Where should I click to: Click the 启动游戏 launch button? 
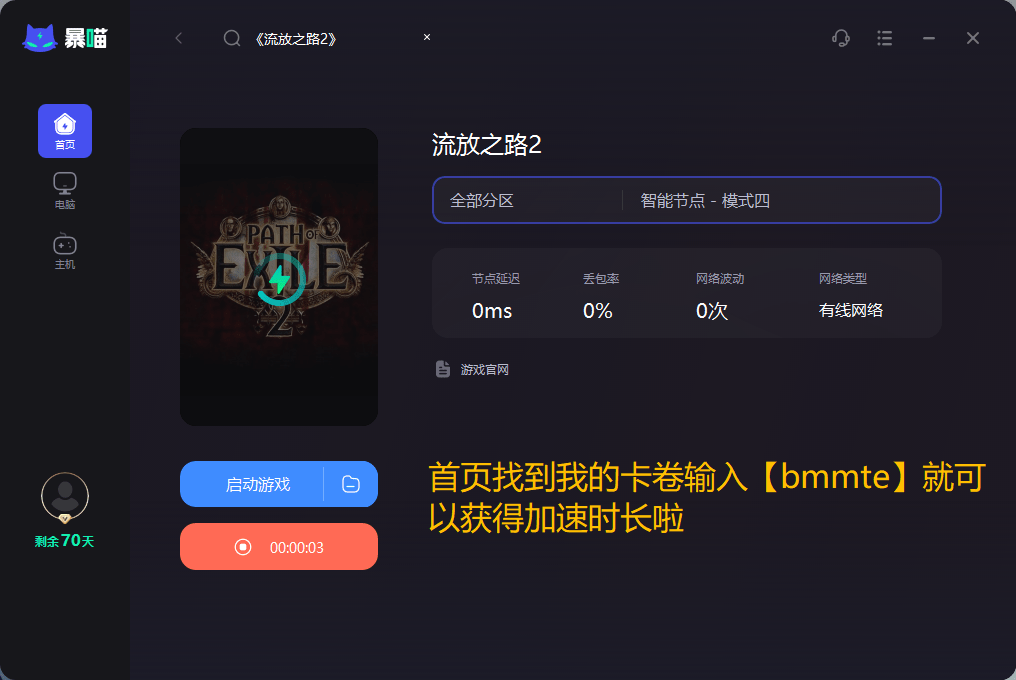[x=251, y=484]
